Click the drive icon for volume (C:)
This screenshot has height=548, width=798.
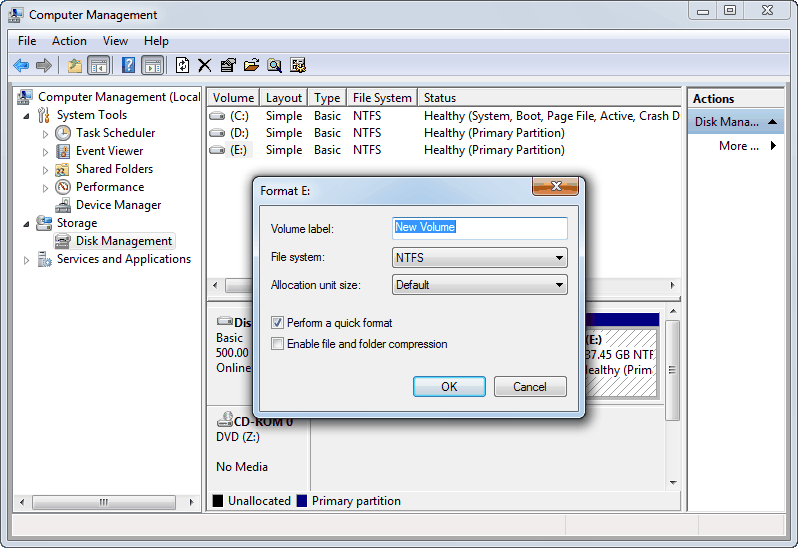217,116
